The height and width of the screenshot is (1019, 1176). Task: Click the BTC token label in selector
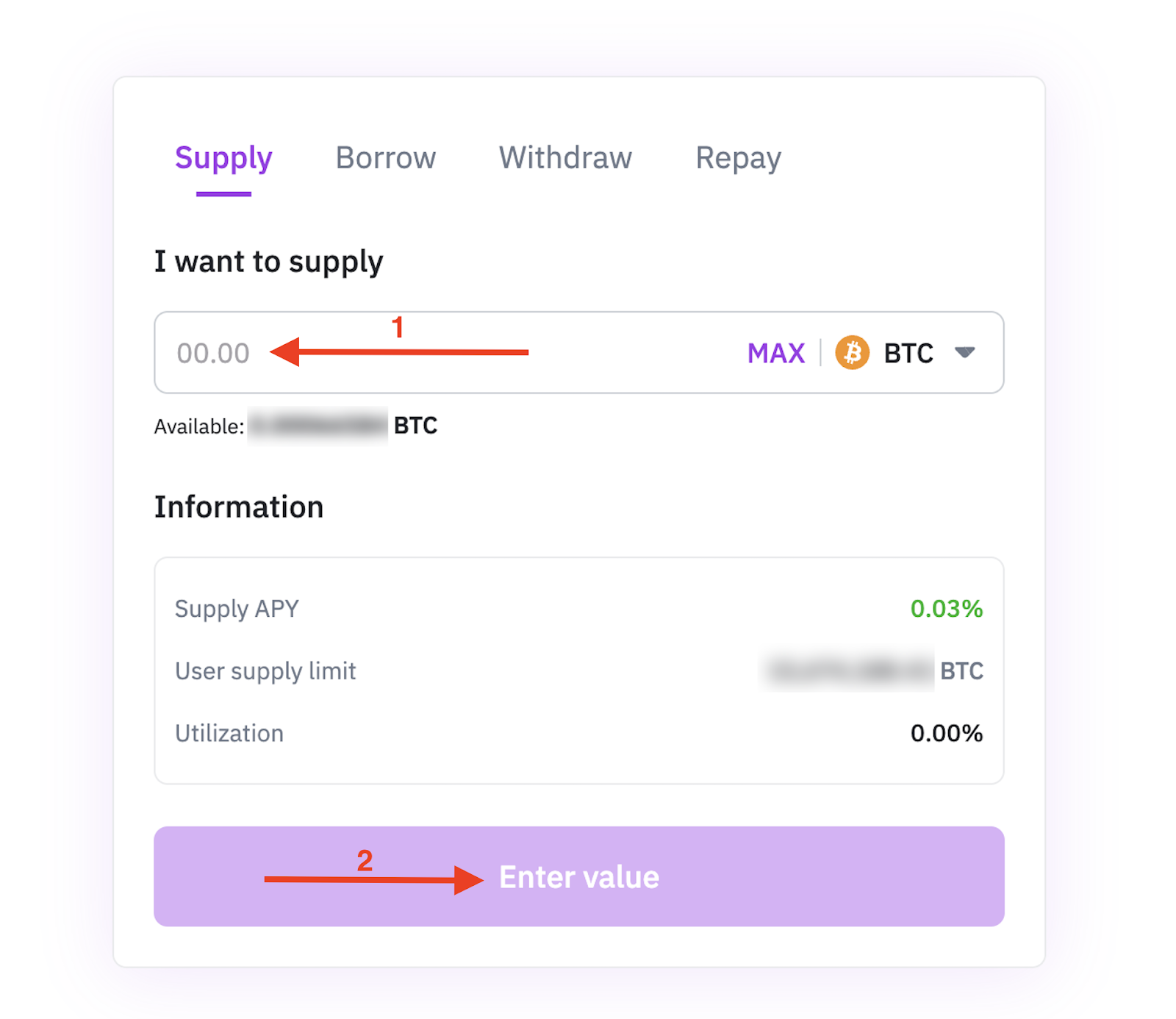pos(908,353)
